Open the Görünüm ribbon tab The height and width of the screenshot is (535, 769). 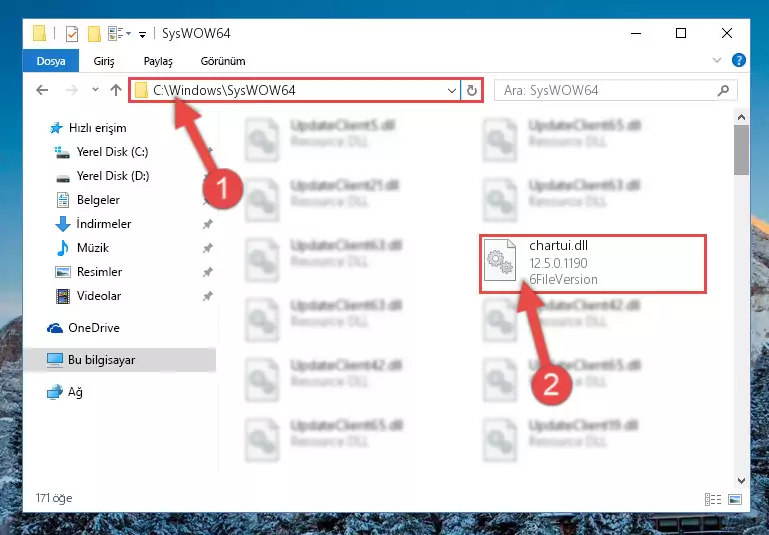(x=223, y=61)
